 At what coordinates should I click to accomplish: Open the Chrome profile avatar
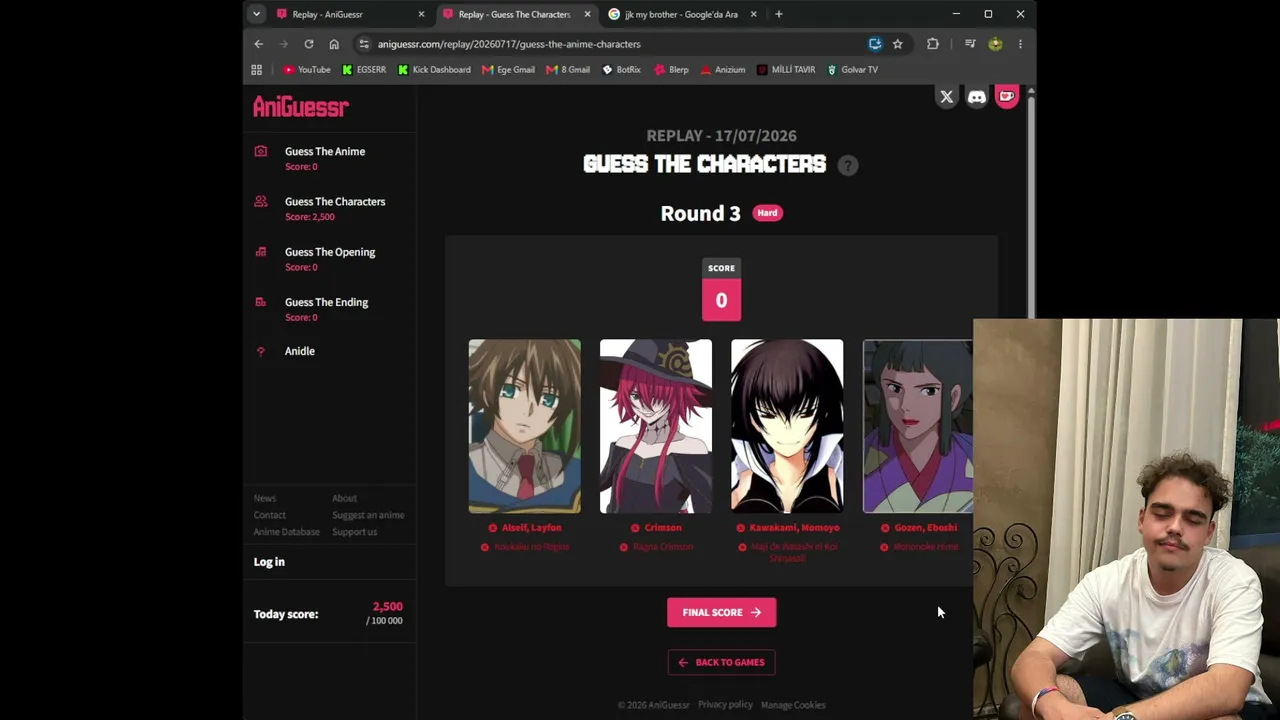coord(995,44)
